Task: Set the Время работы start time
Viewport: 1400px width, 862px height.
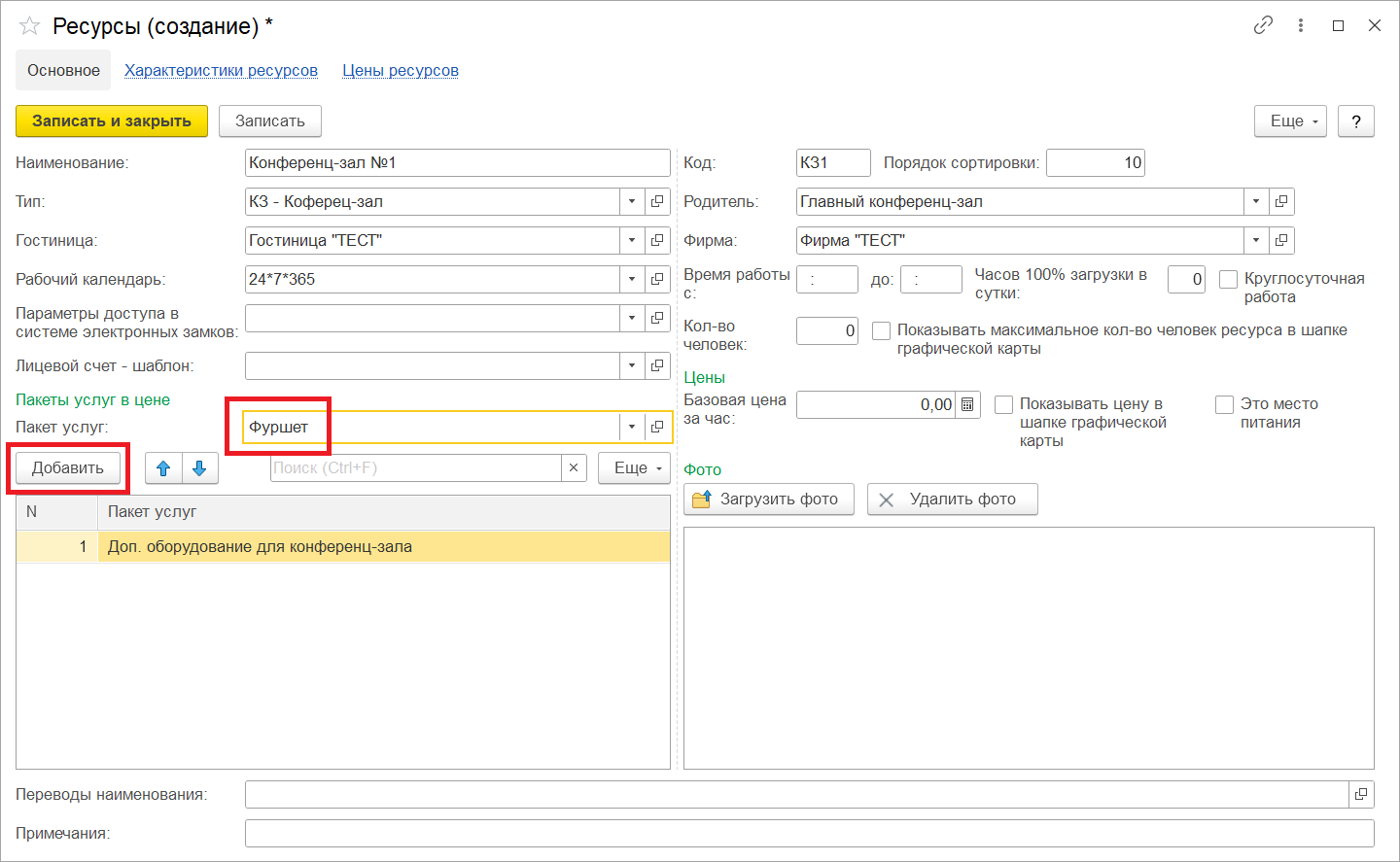Action: click(826, 279)
